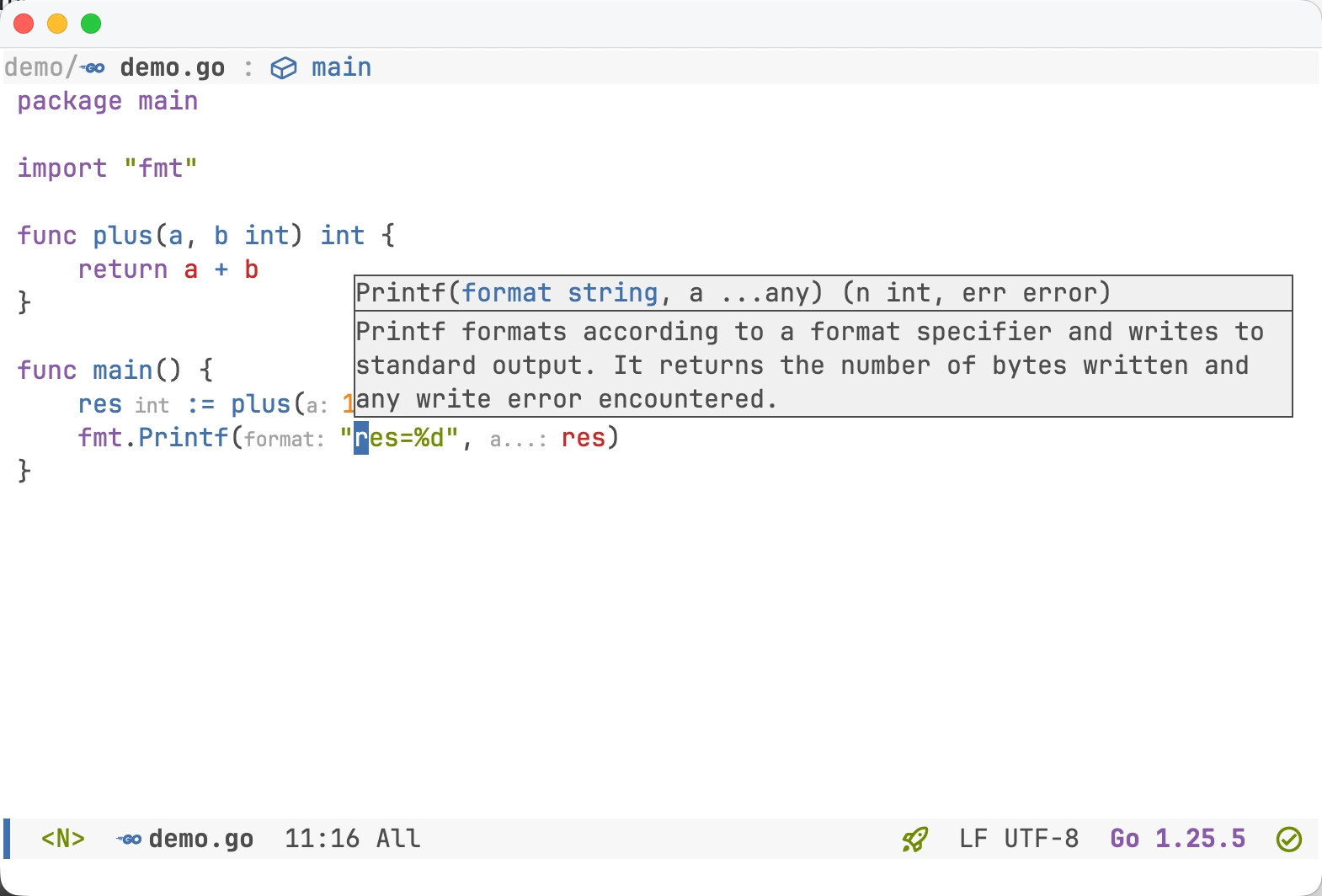The width and height of the screenshot is (1322, 896).
Task: Click the demo.go filename in the status line
Action: tap(201, 839)
